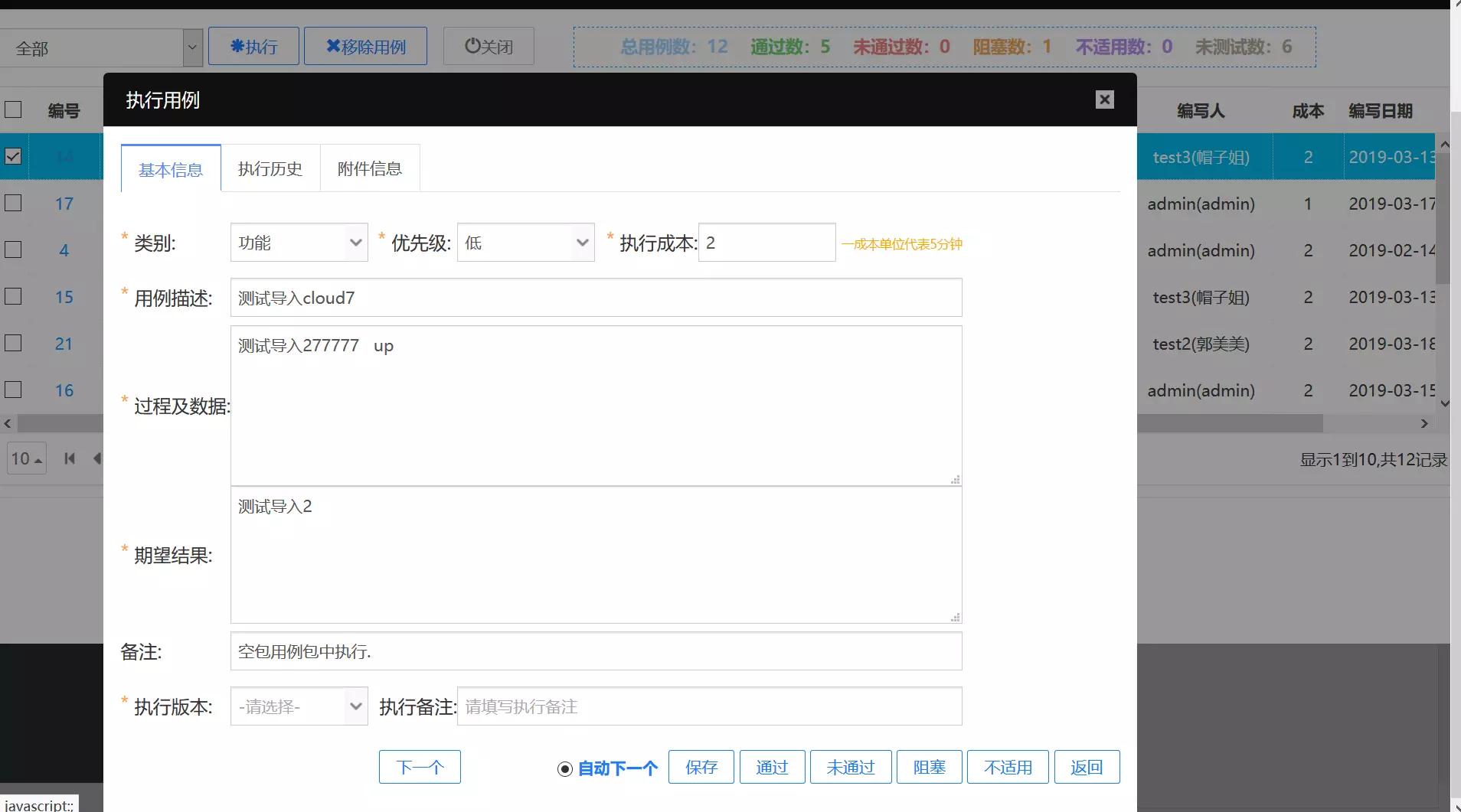Viewport: 1461px width, 812px height.
Task: Open test case number 17 link
Action: click(x=64, y=203)
